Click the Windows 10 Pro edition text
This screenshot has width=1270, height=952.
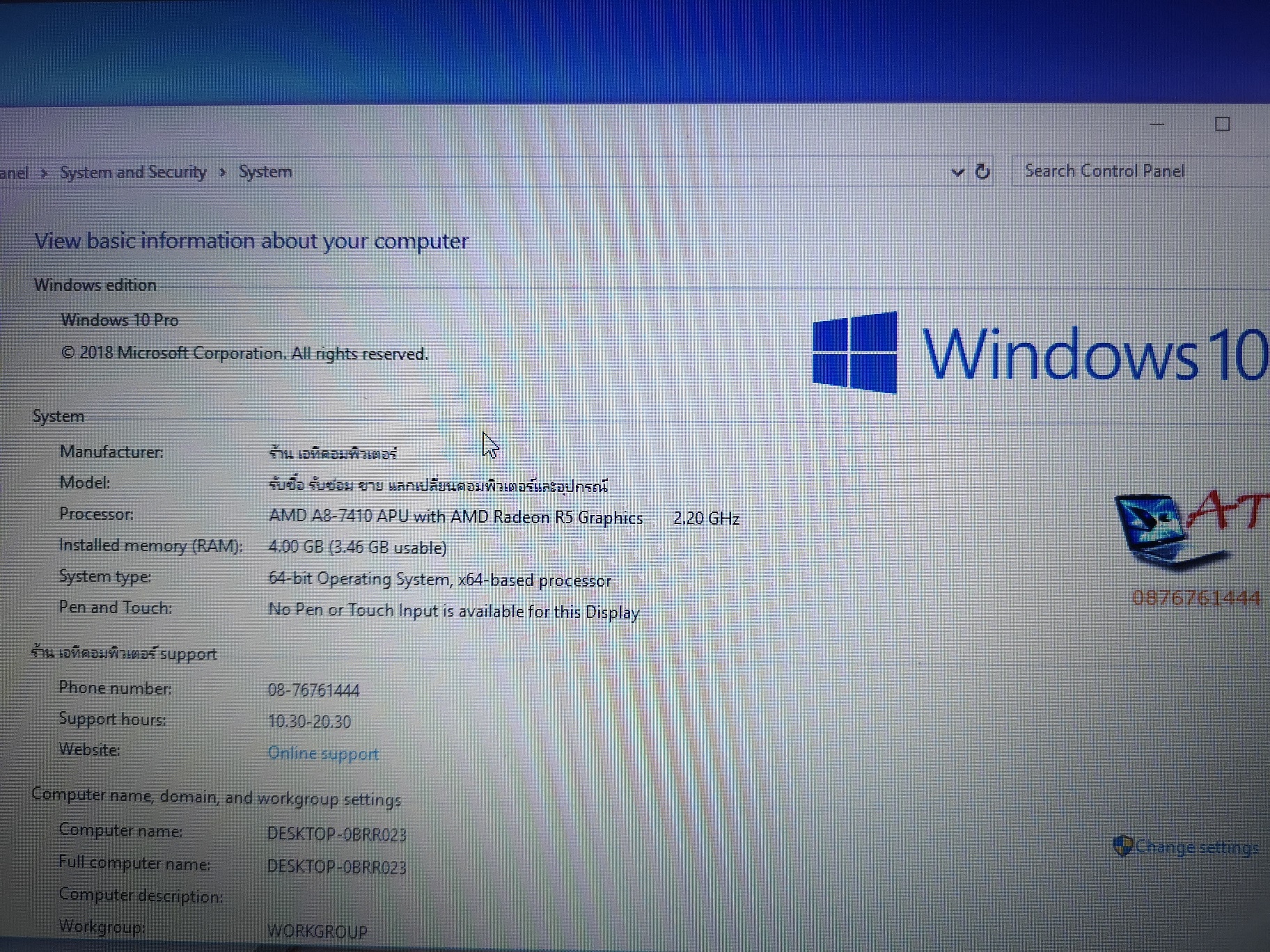click(x=119, y=320)
